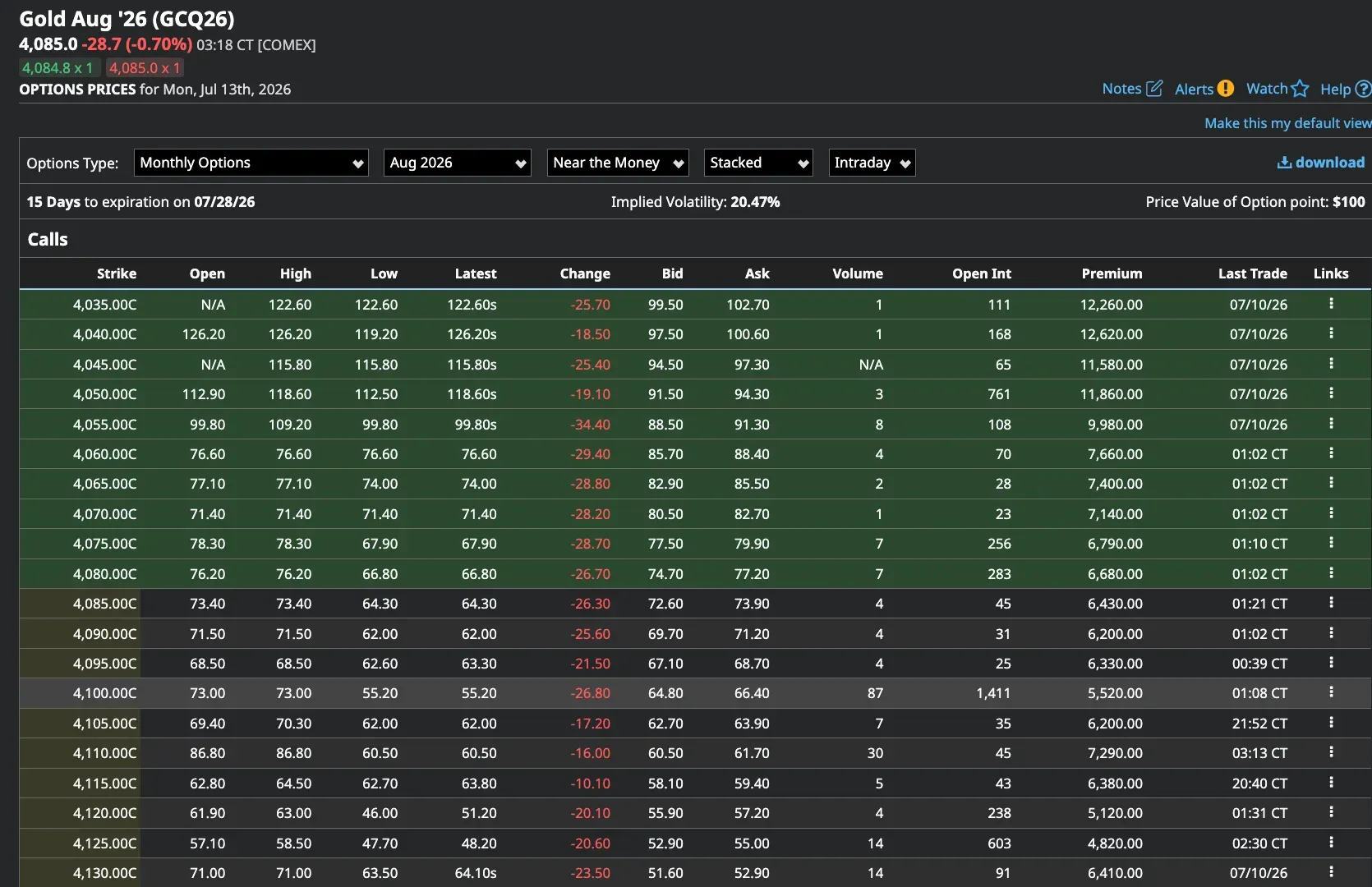This screenshot has height=887, width=1372.
Task: Open links menu for 4,085.00C row
Action: click(1331, 603)
